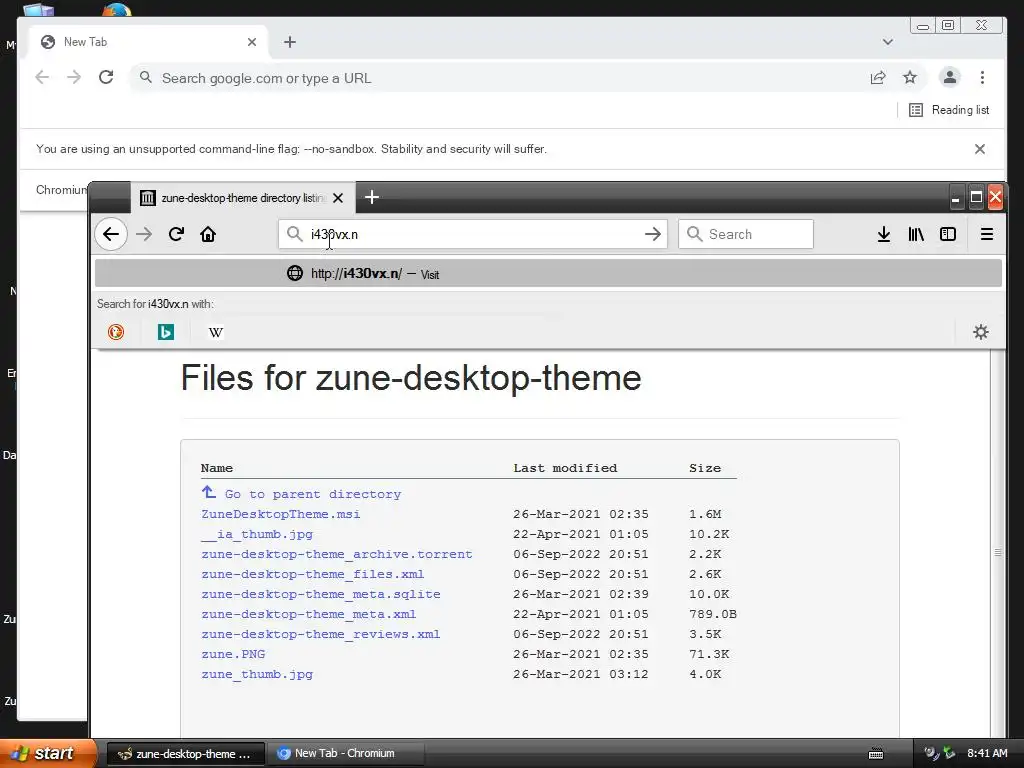This screenshot has width=1024, height=768.
Task: Click the Firefox URL field containing i430vx.n
Action: tap(473, 234)
